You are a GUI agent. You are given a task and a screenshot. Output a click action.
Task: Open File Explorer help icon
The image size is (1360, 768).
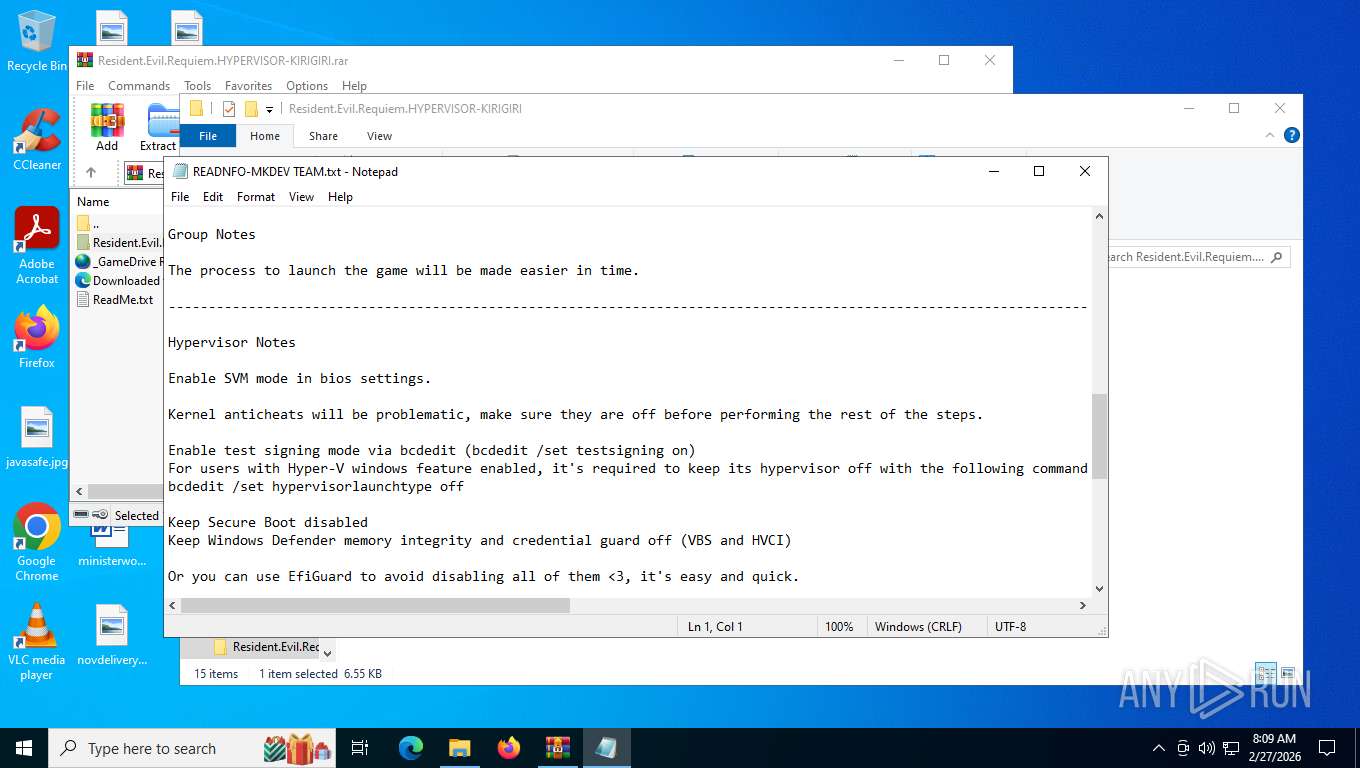pyautogui.click(x=1291, y=135)
